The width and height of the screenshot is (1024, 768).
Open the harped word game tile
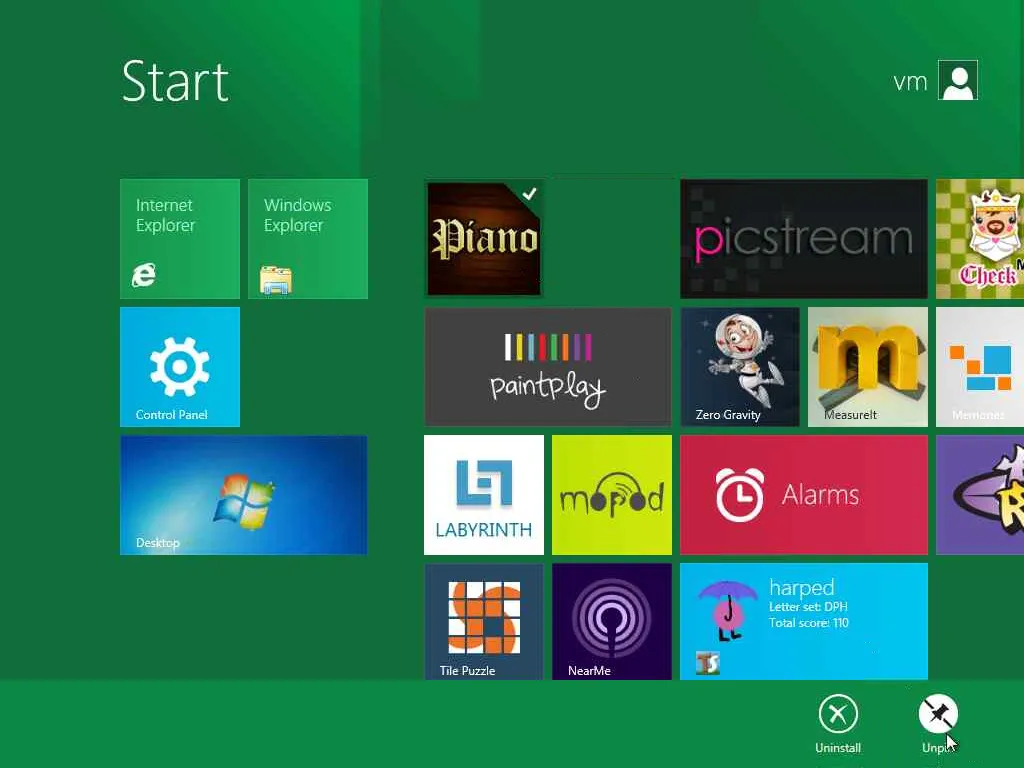804,622
